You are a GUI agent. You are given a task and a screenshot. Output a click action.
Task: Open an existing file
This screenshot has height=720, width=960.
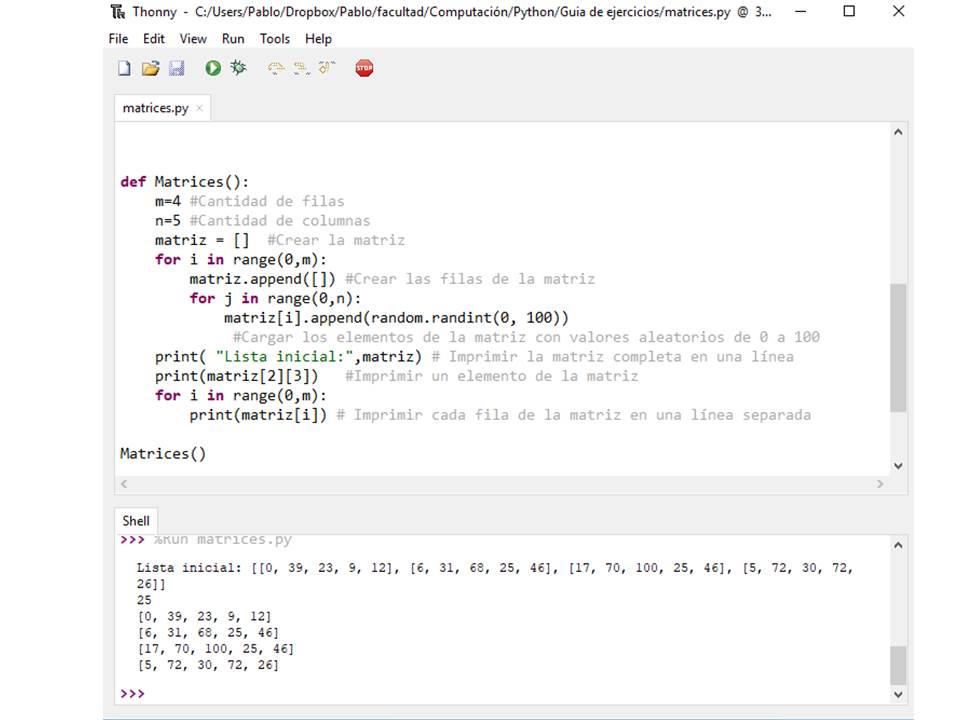pyautogui.click(x=150, y=68)
